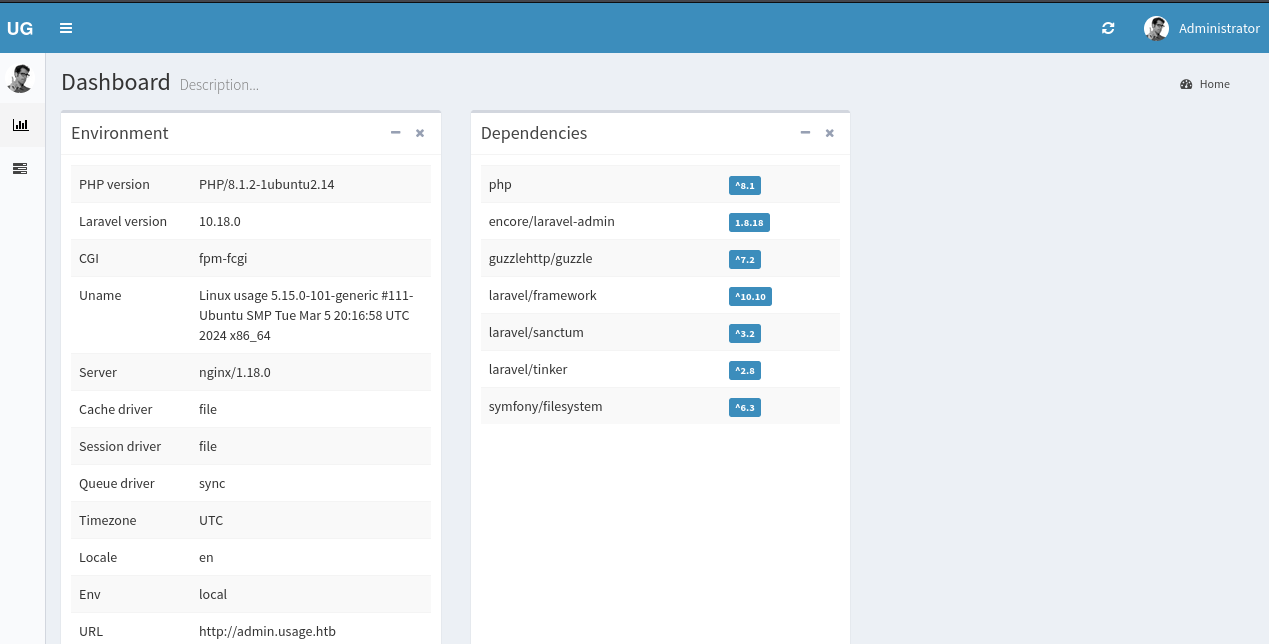Click the 1.8.18 laravel-admin badge
The width and height of the screenshot is (1269, 644).
(749, 222)
